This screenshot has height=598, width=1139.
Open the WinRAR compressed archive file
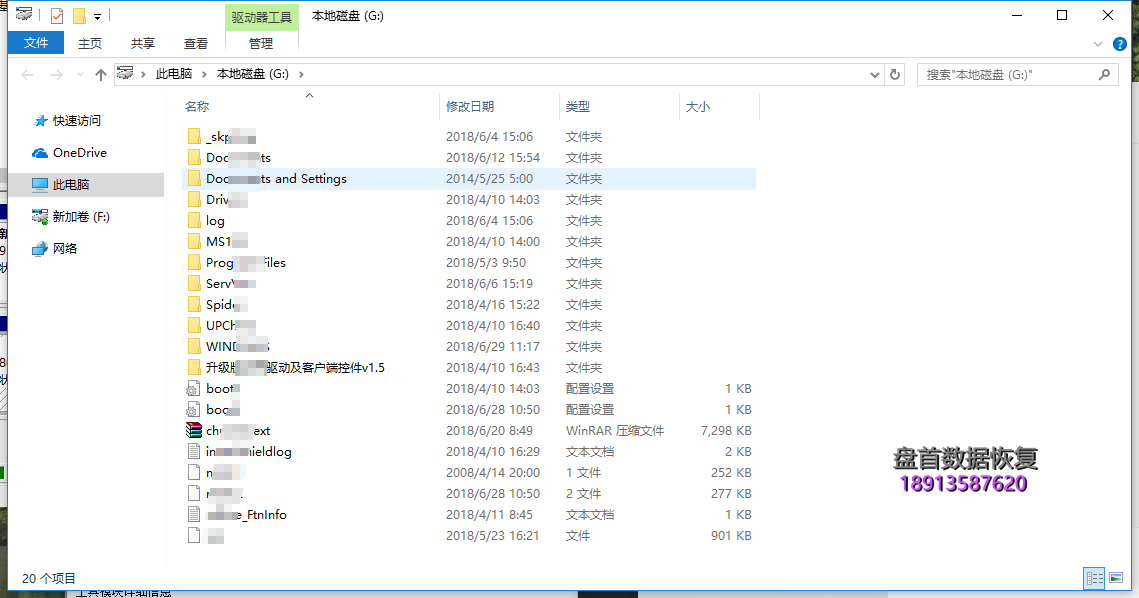click(x=238, y=431)
